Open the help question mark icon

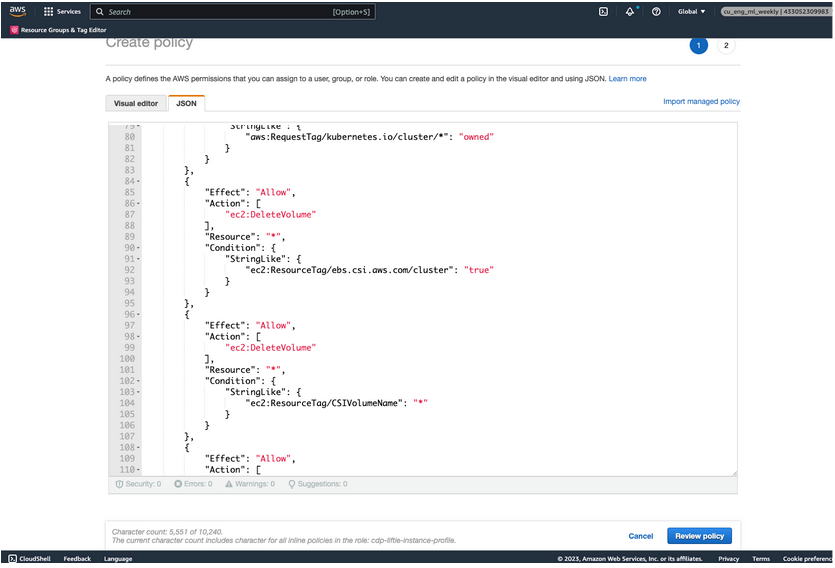pyautogui.click(x=656, y=12)
